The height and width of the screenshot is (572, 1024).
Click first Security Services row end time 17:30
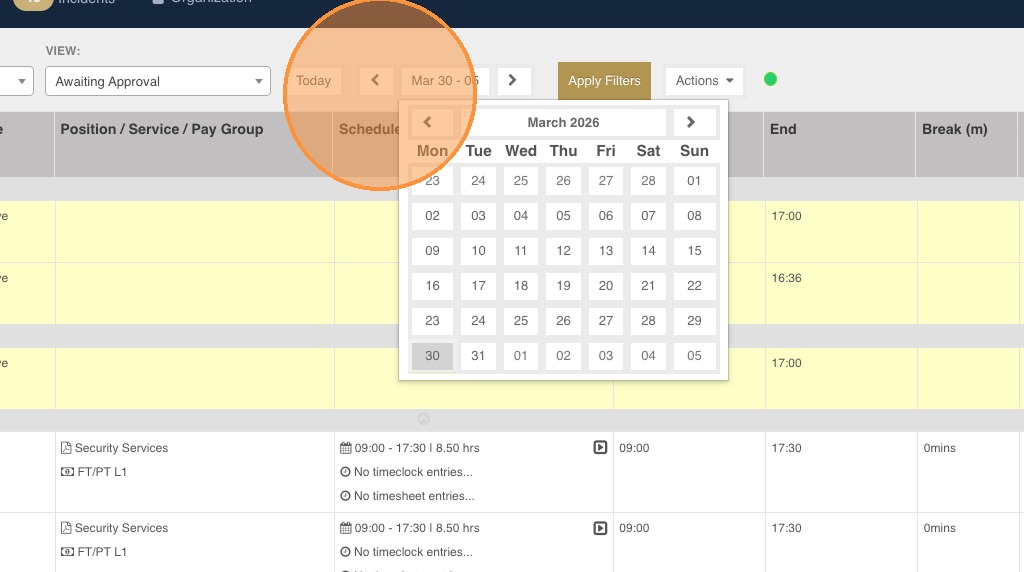[x=786, y=448]
